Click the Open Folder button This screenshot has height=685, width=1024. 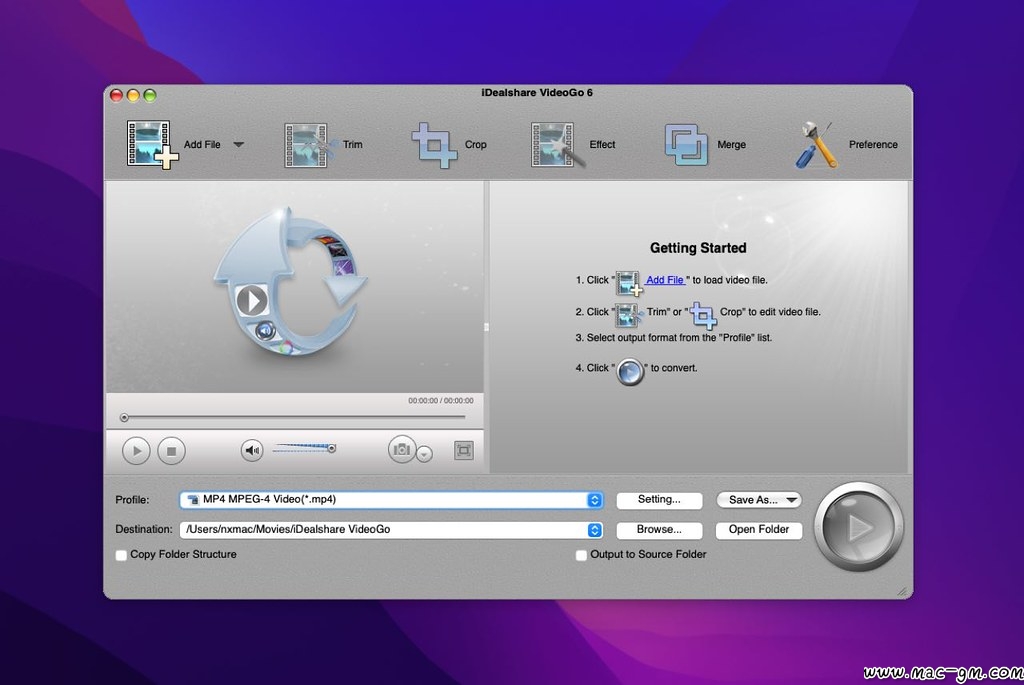(759, 530)
